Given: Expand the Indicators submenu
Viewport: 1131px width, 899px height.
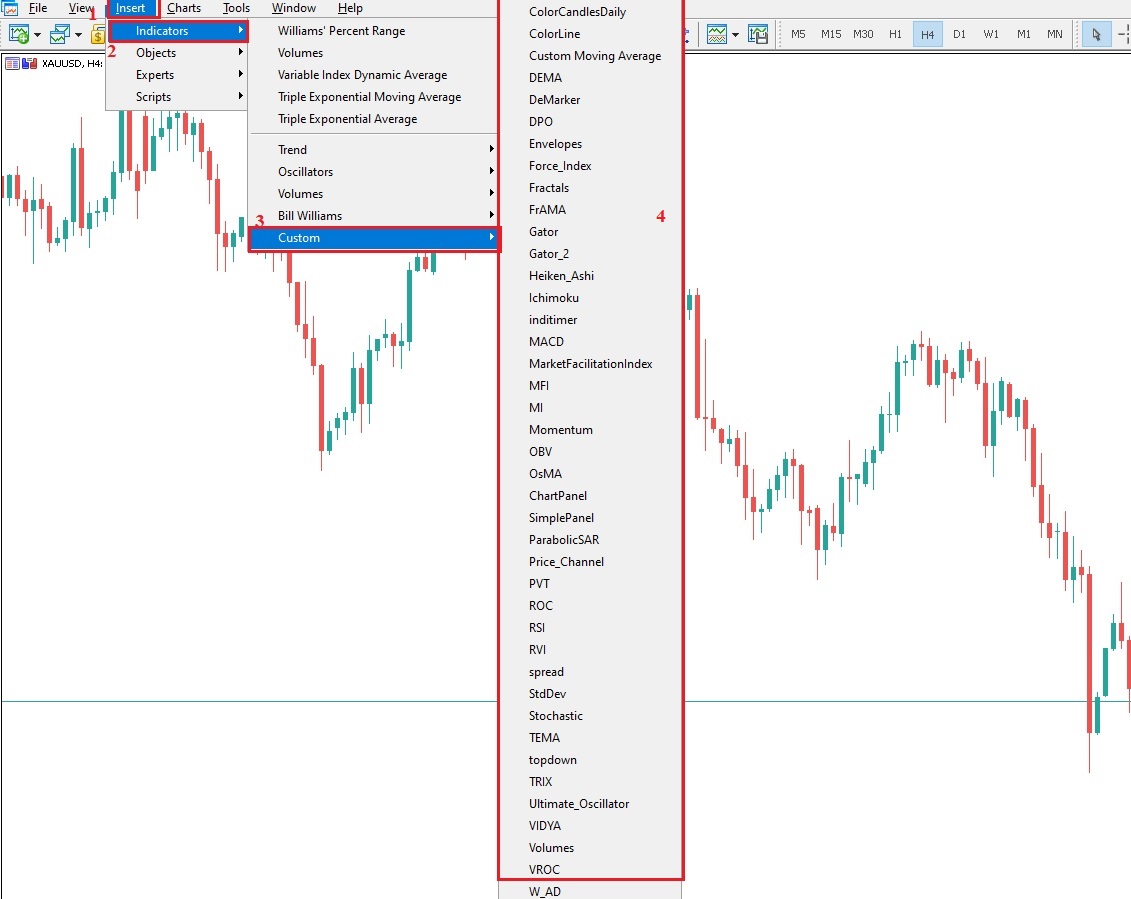Looking at the screenshot, I should 178,31.
